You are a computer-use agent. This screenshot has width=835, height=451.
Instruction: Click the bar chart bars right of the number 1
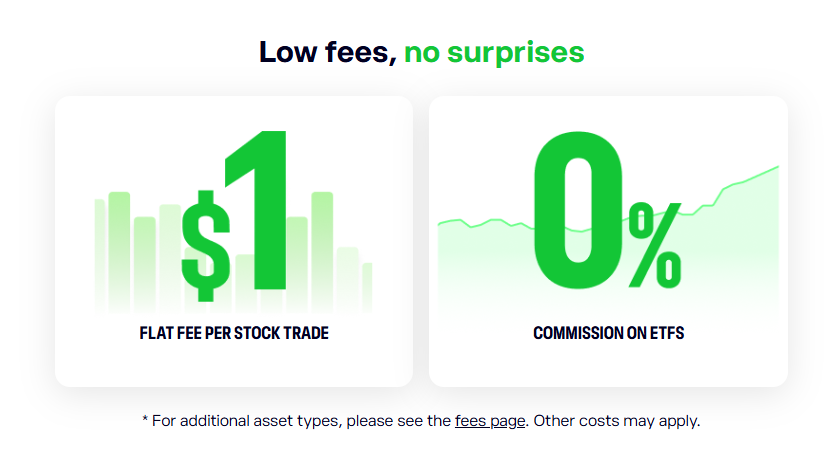pyautogui.click(x=322, y=250)
